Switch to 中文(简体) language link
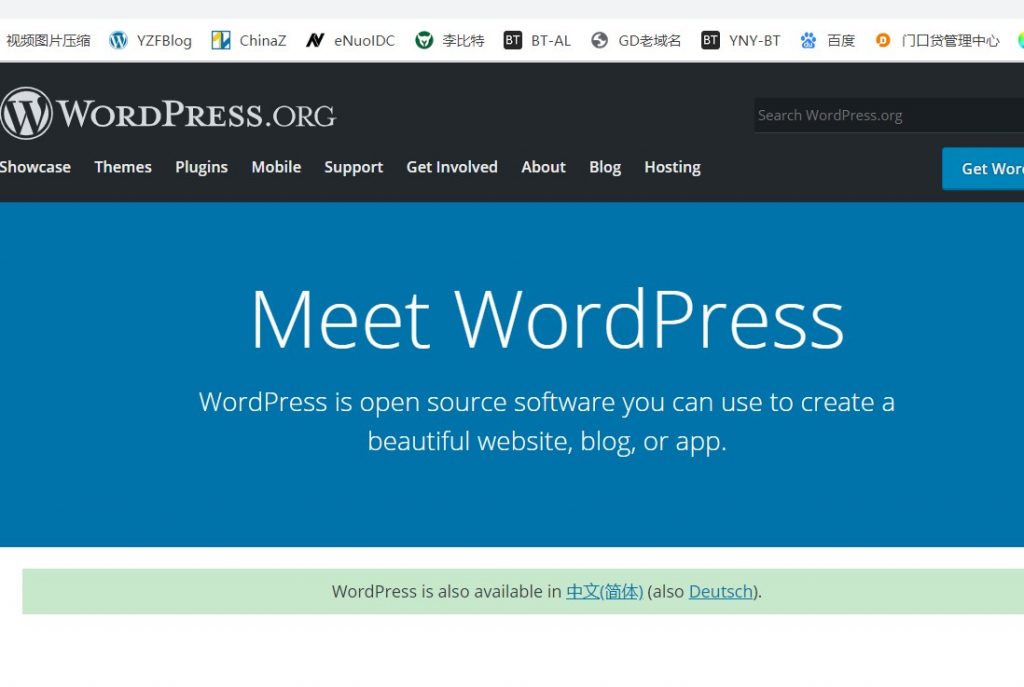The height and width of the screenshot is (687, 1024). point(604,591)
